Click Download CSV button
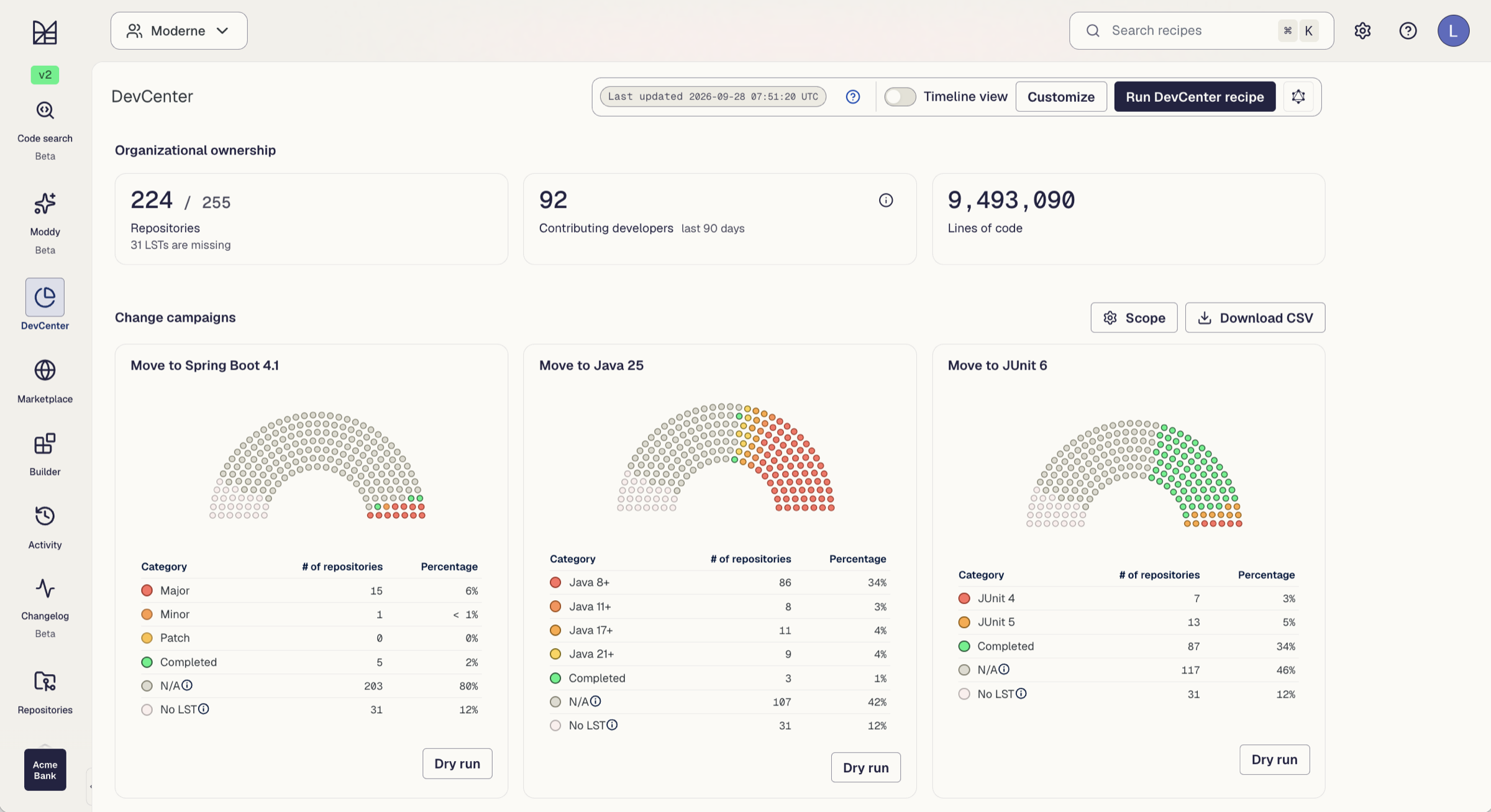This screenshot has width=1491, height=812. 1255,317
